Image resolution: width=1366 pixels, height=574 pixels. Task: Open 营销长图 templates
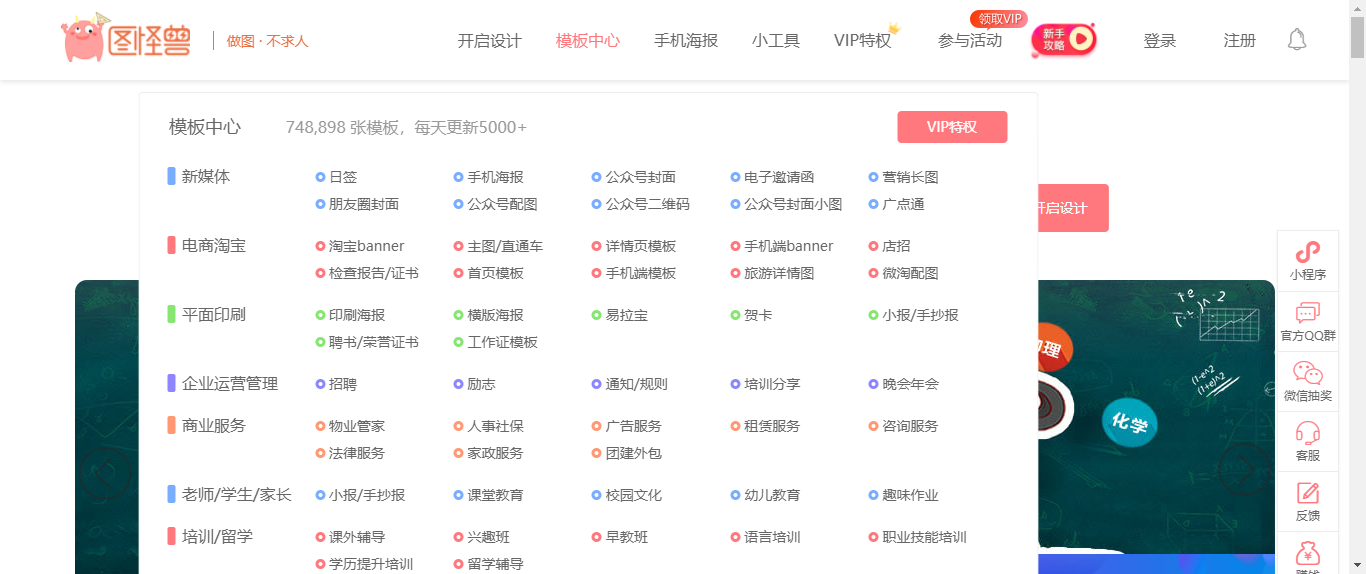click(x=910, y=177)
